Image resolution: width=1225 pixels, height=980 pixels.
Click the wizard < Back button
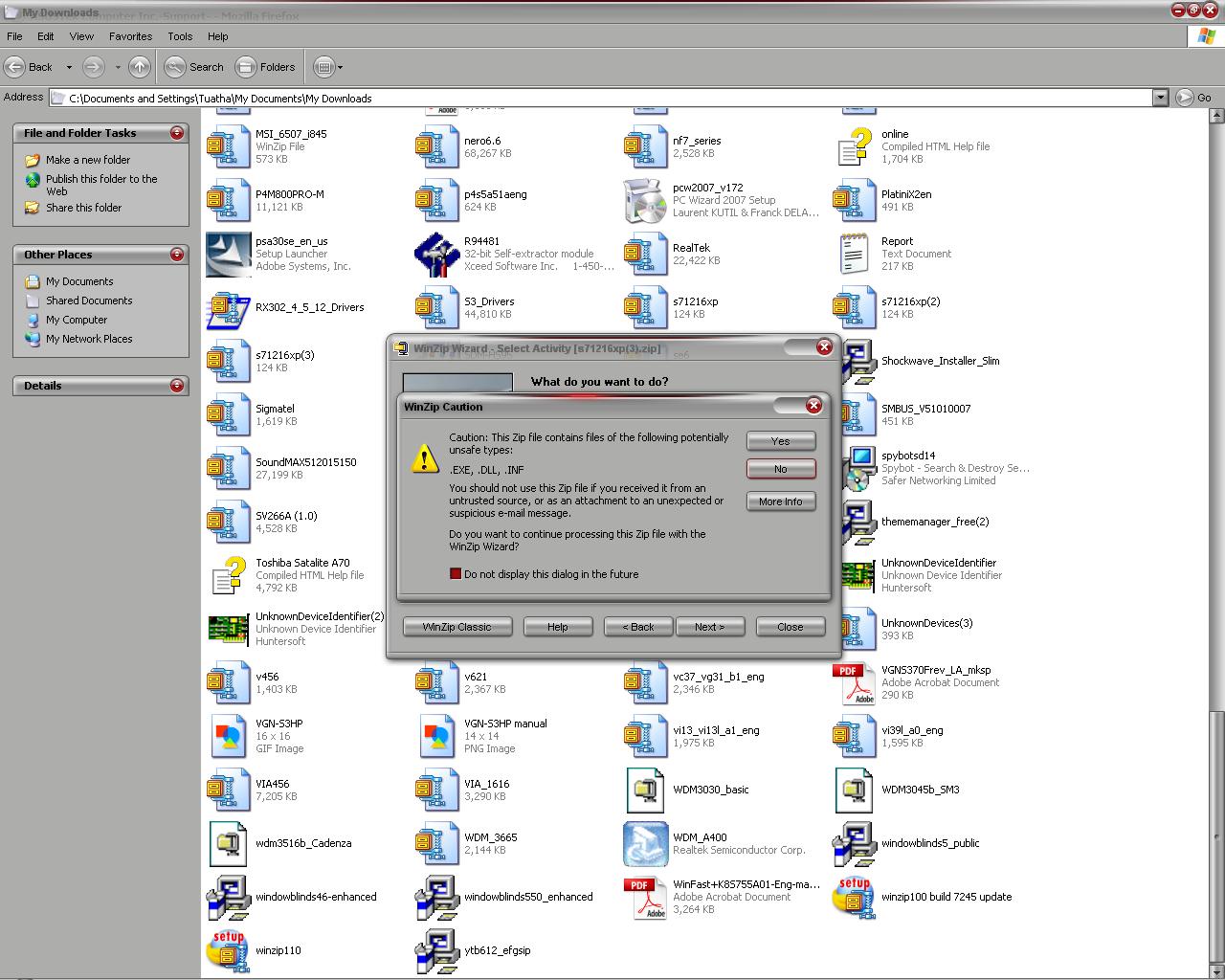[638, 627]
